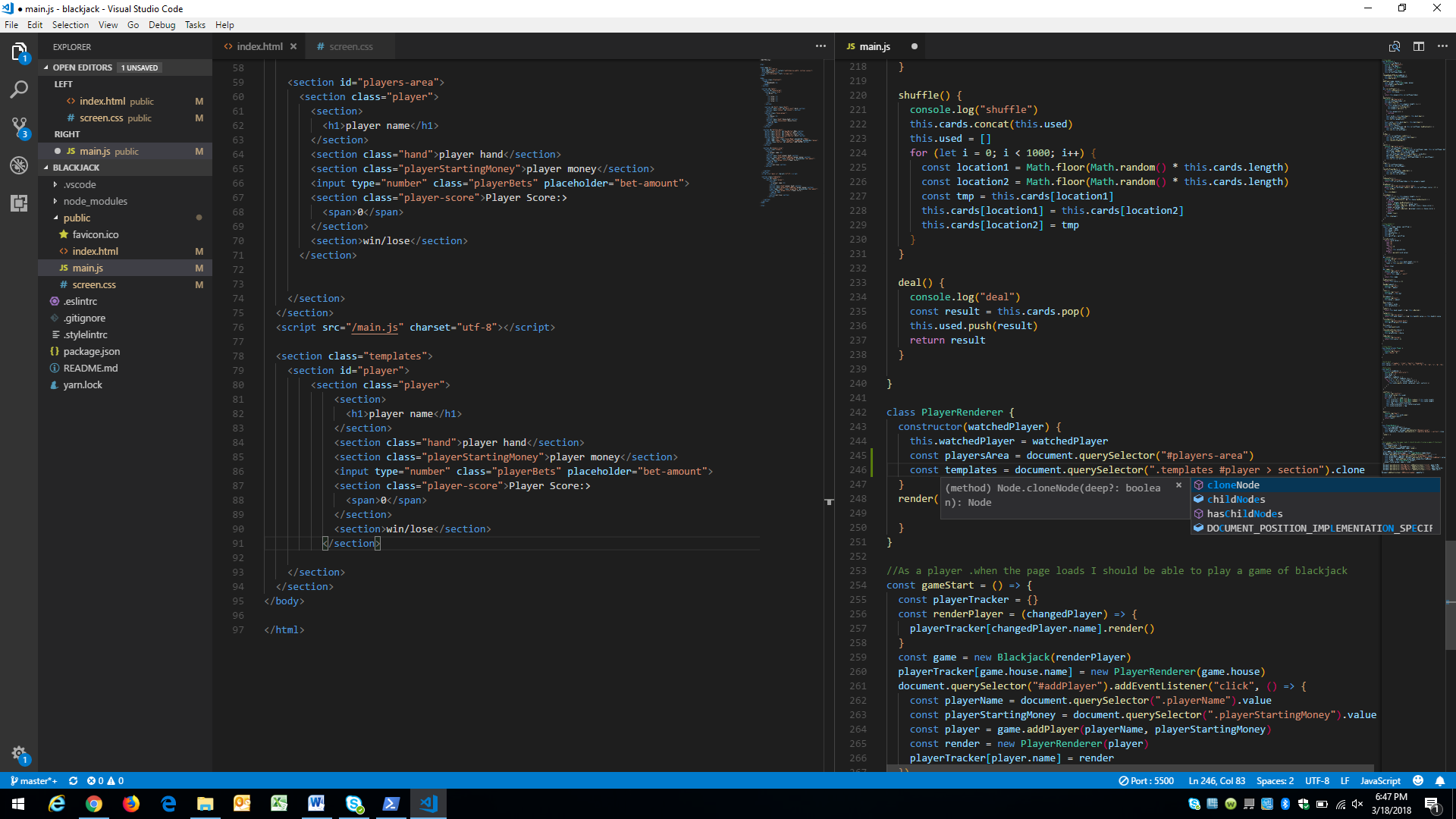This screenshot has height=819, width=1456.
Task: Close the index.html tab
Action: point(293,46)
